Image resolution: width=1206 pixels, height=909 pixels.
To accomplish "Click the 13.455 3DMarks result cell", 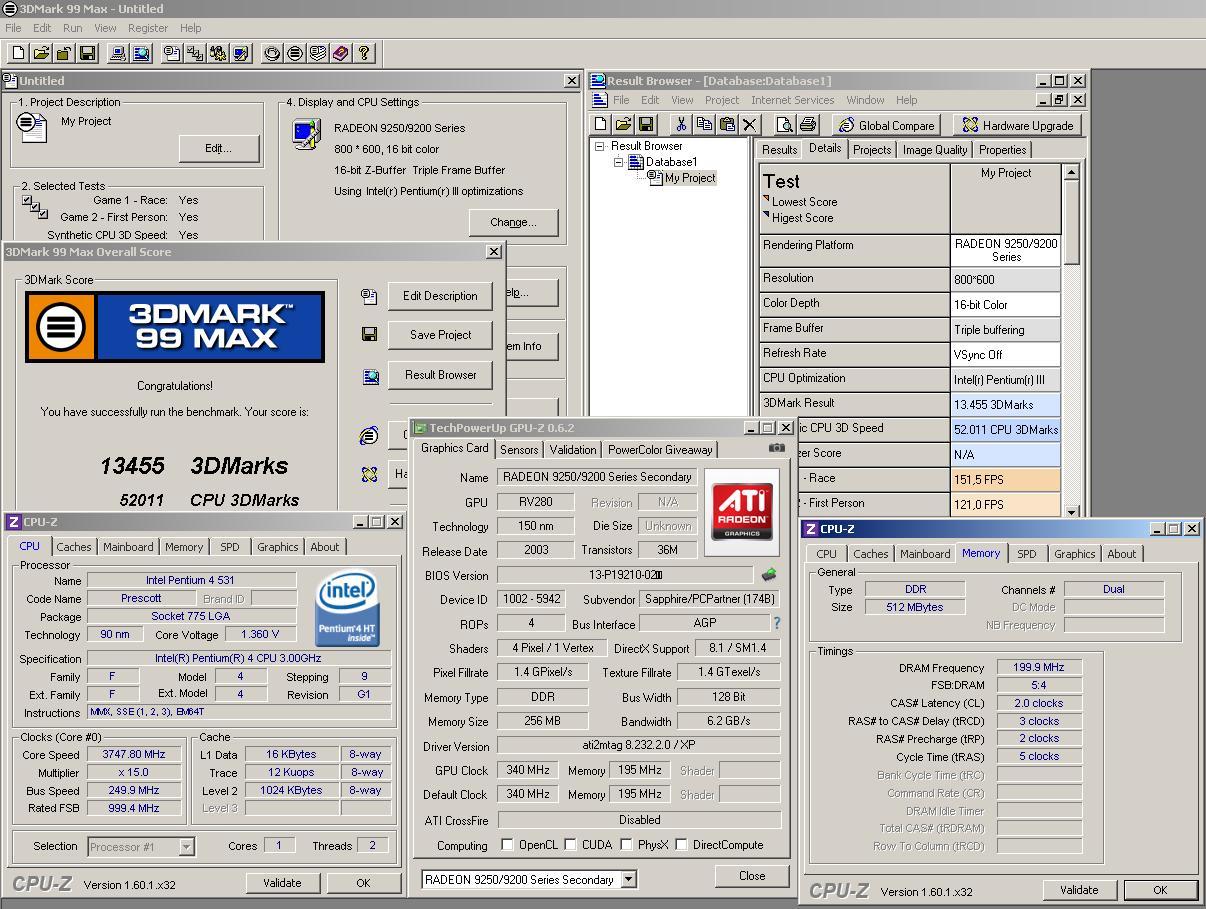I will tap(1006, 404).
